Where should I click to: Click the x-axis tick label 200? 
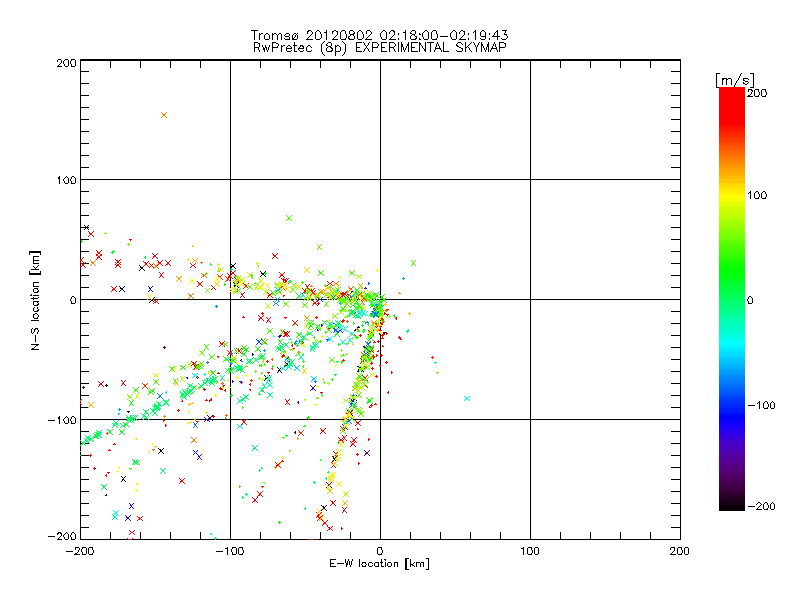point(679,551)
